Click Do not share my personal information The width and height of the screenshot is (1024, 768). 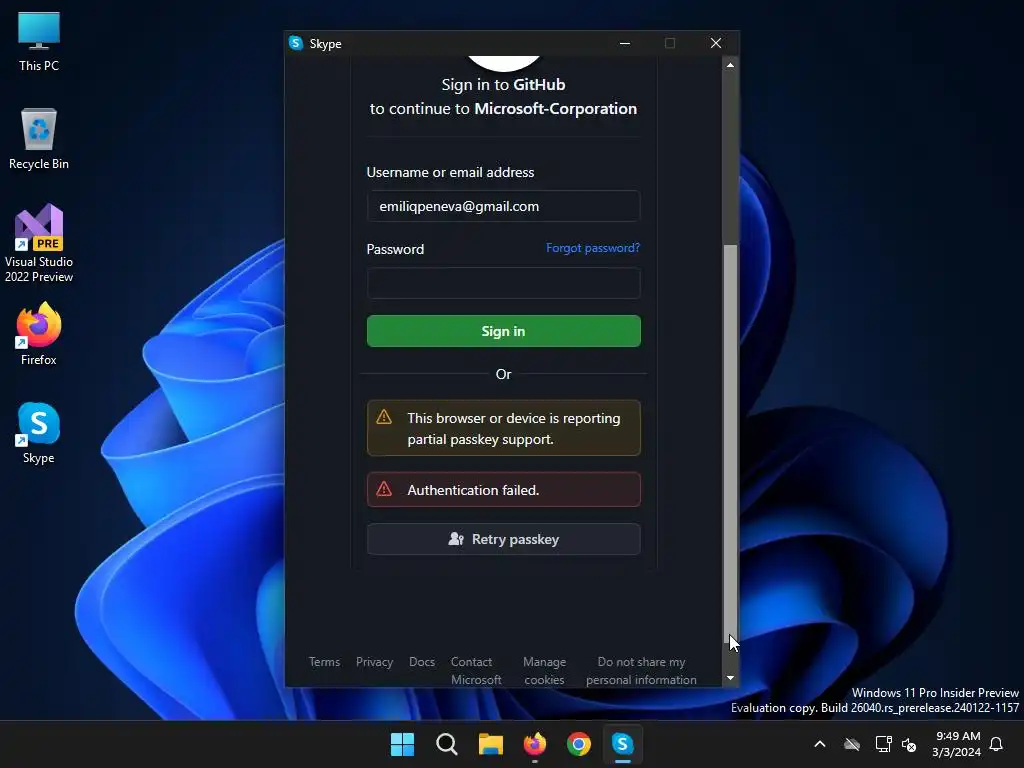pos(641,671)
